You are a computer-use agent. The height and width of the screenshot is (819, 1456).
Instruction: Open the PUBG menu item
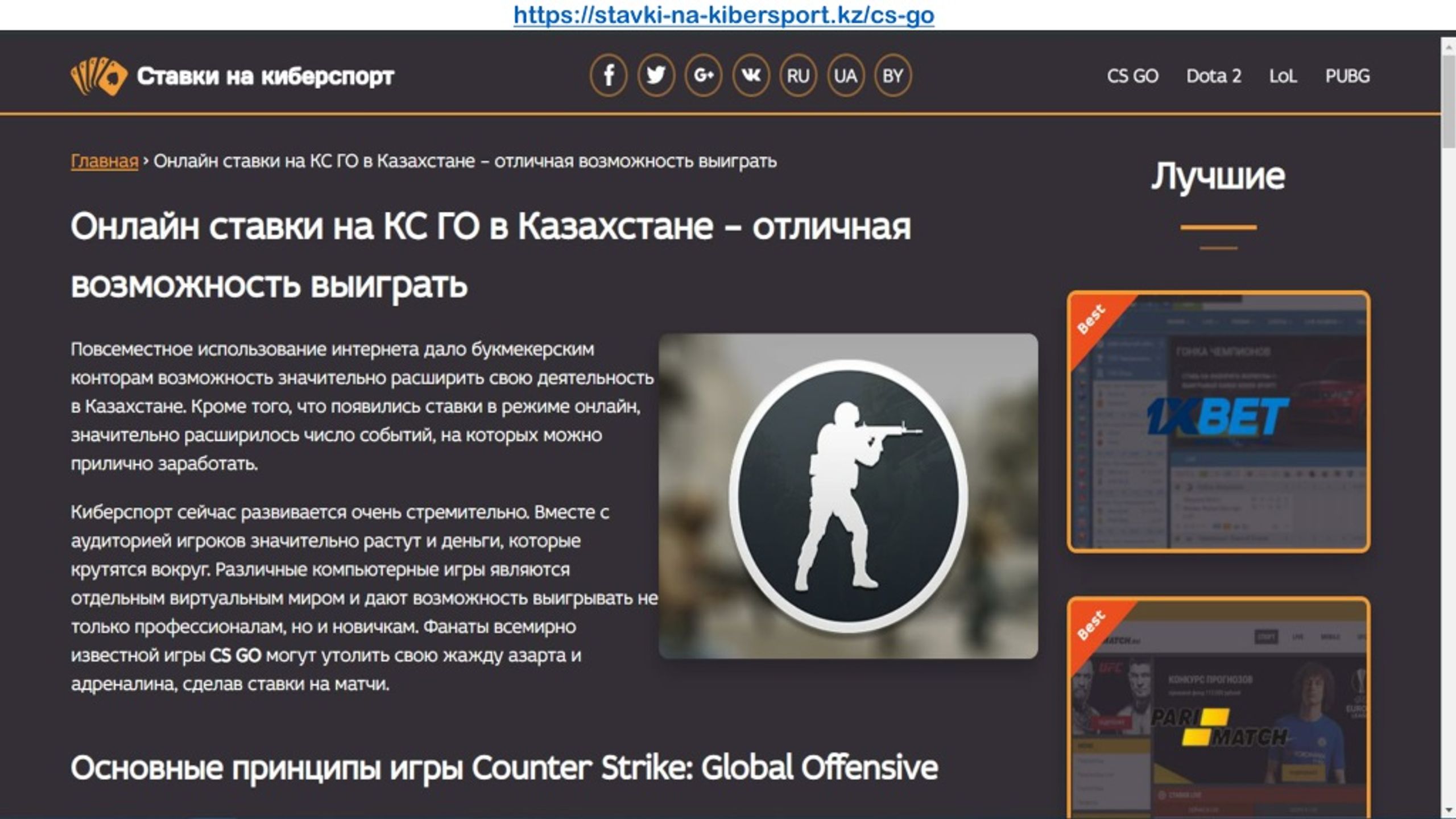1347,76
